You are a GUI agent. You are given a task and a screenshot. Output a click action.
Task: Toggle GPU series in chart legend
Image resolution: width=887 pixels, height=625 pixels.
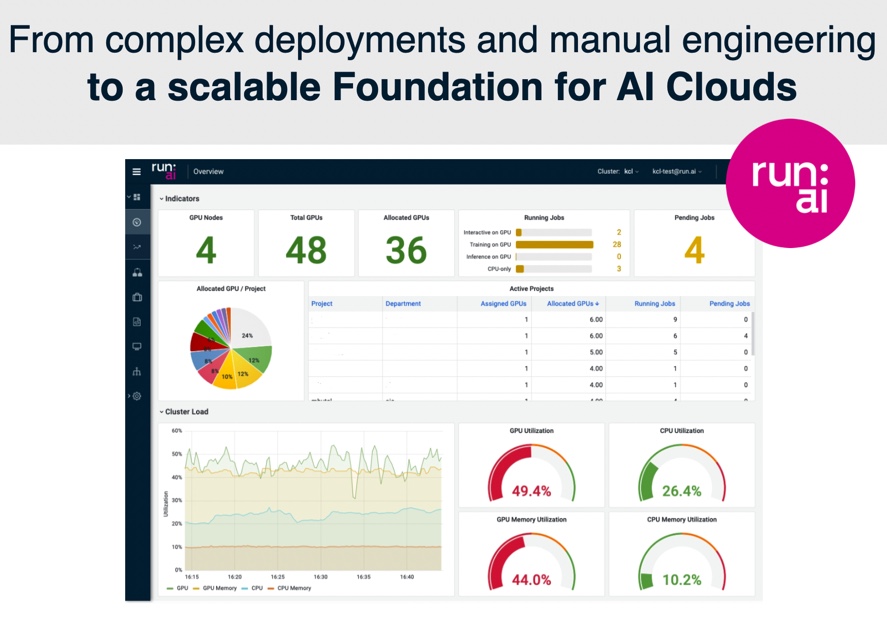[178, 588]
